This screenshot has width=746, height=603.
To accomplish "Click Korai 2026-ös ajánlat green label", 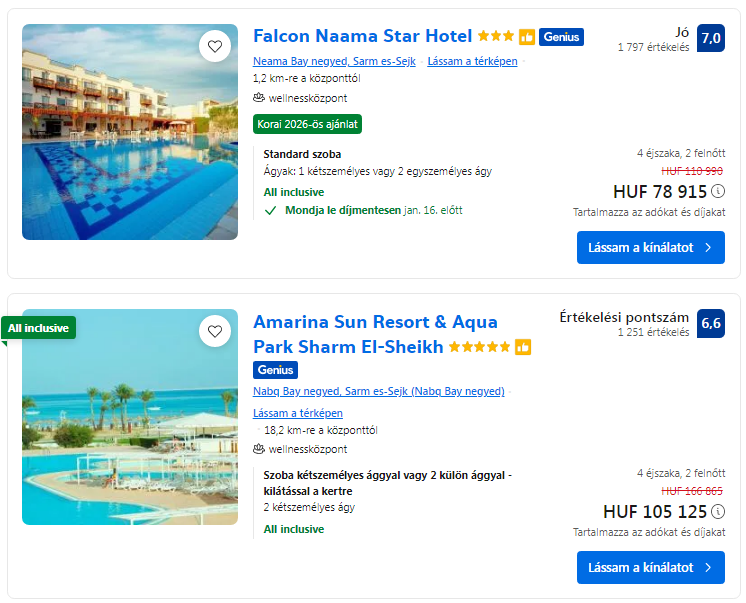I will click(307, 124).
